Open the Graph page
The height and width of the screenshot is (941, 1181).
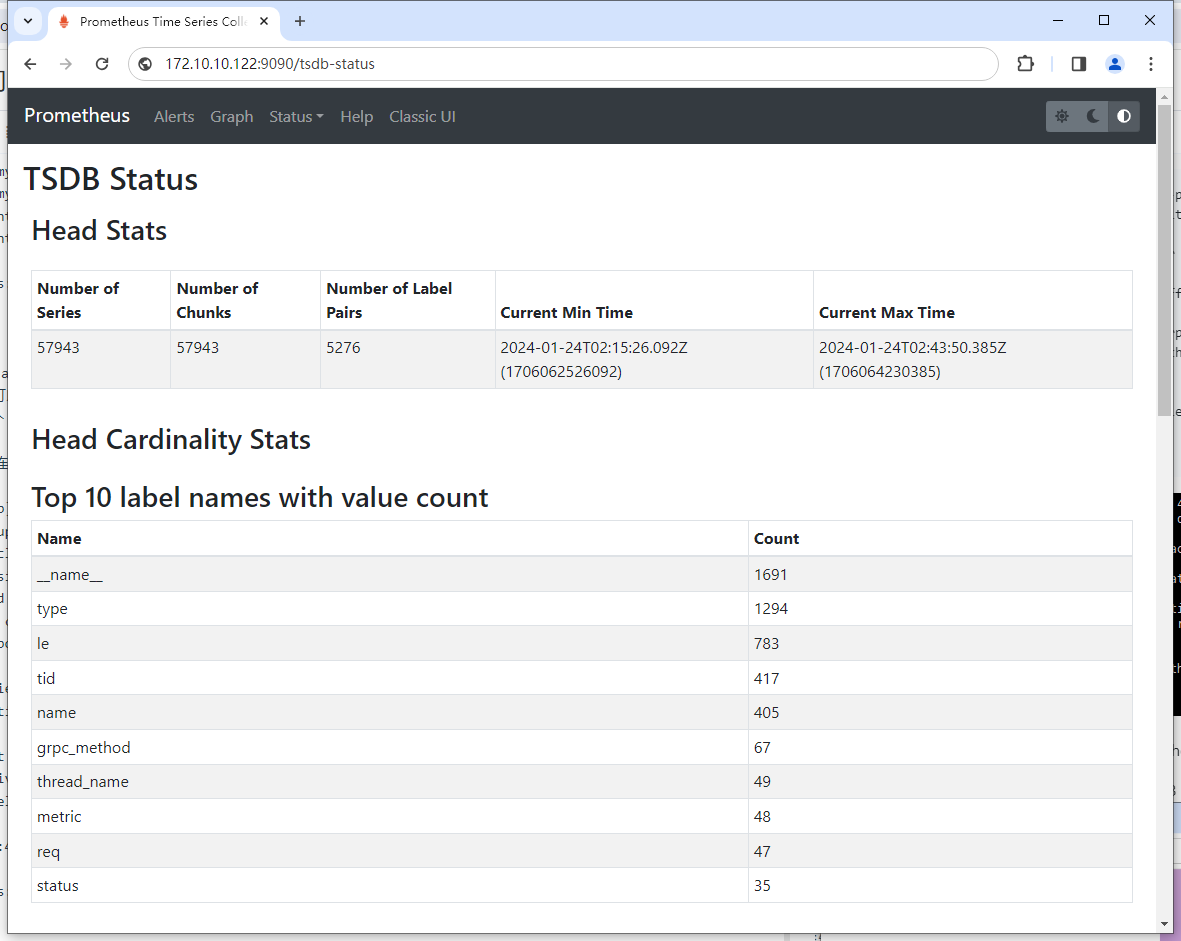tap(231, 117)
